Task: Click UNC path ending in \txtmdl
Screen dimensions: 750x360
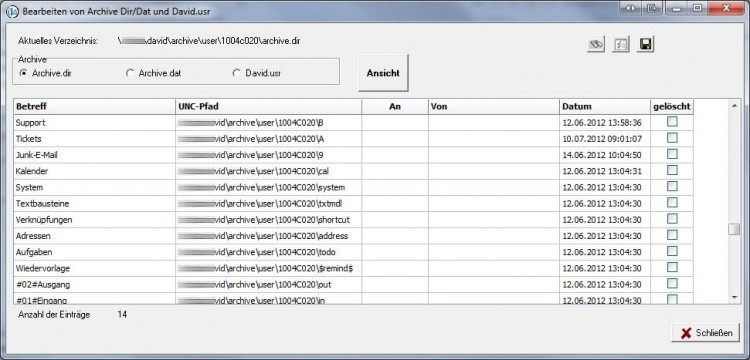Action: pos(260,204)
